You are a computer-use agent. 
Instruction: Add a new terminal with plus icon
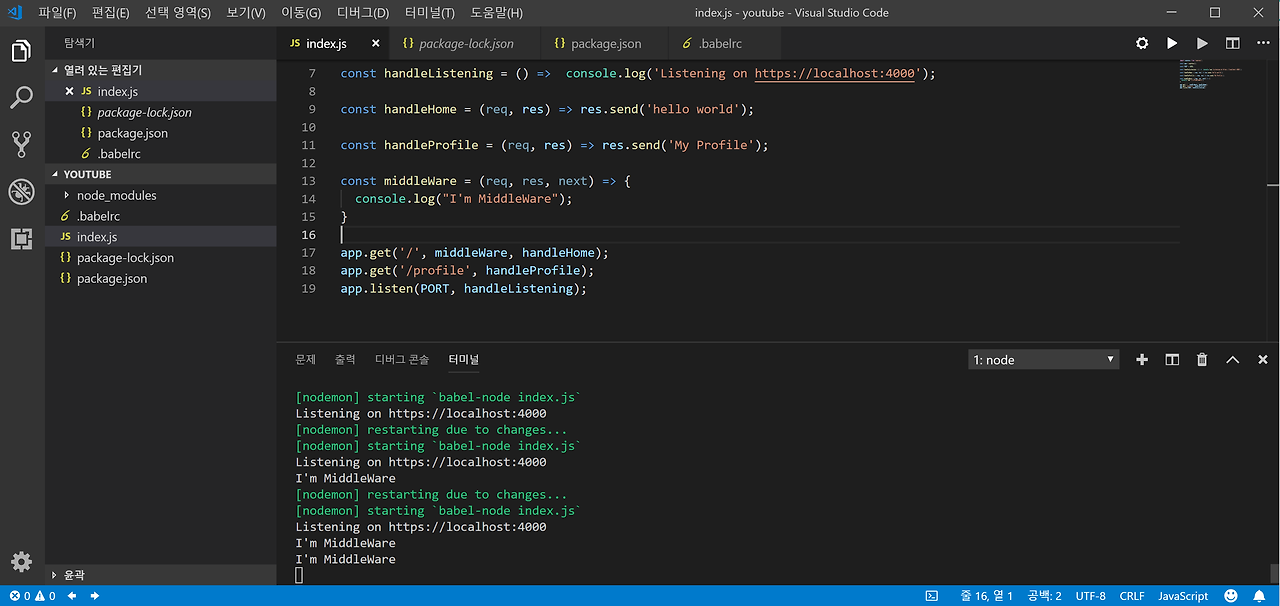[1142, 360]
